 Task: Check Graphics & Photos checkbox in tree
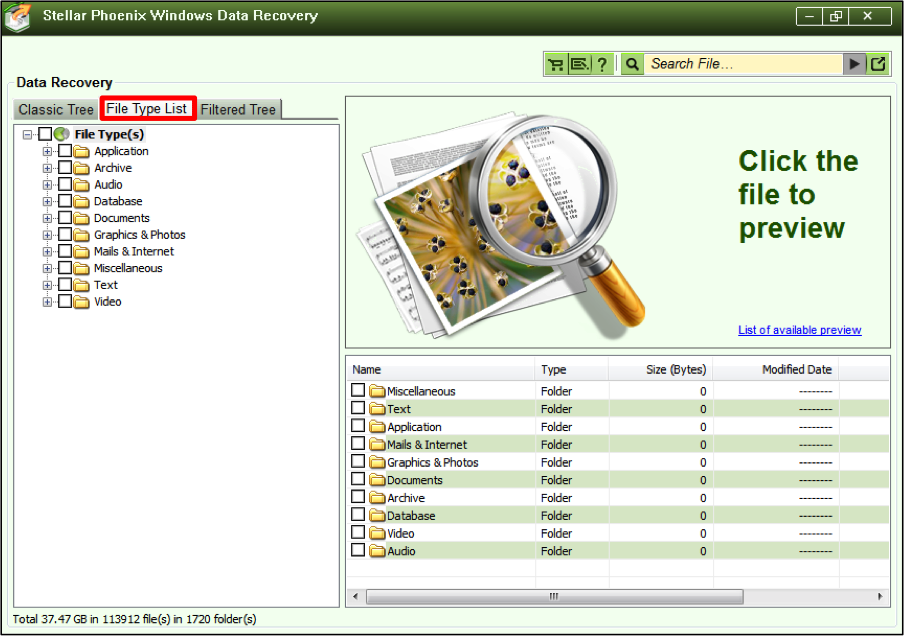65,235
